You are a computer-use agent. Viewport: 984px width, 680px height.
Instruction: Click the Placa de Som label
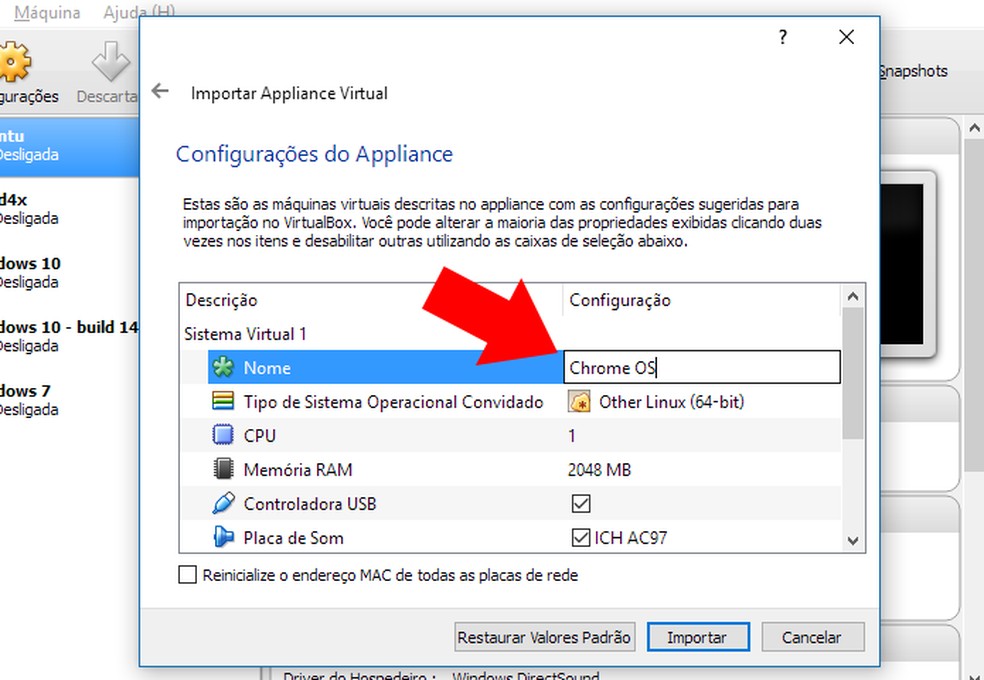tap(294, 538)
